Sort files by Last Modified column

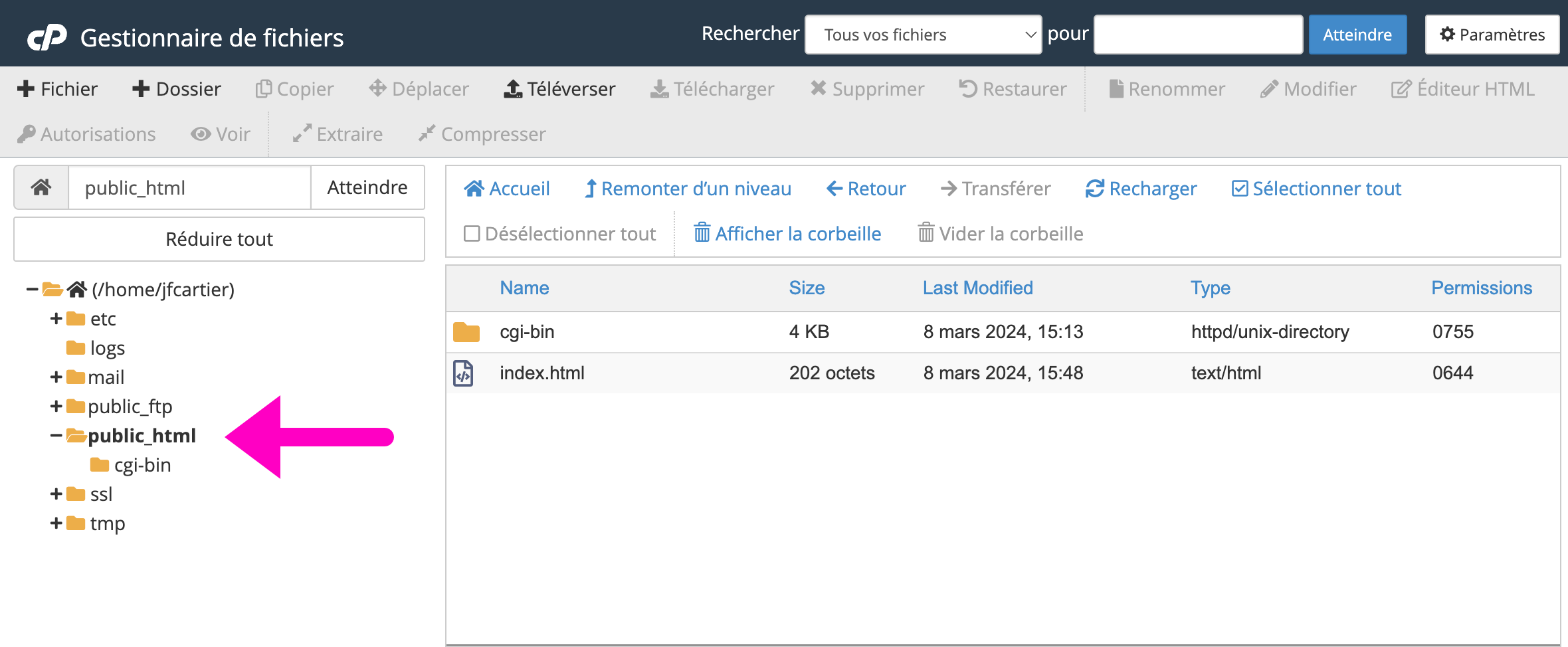977,288
